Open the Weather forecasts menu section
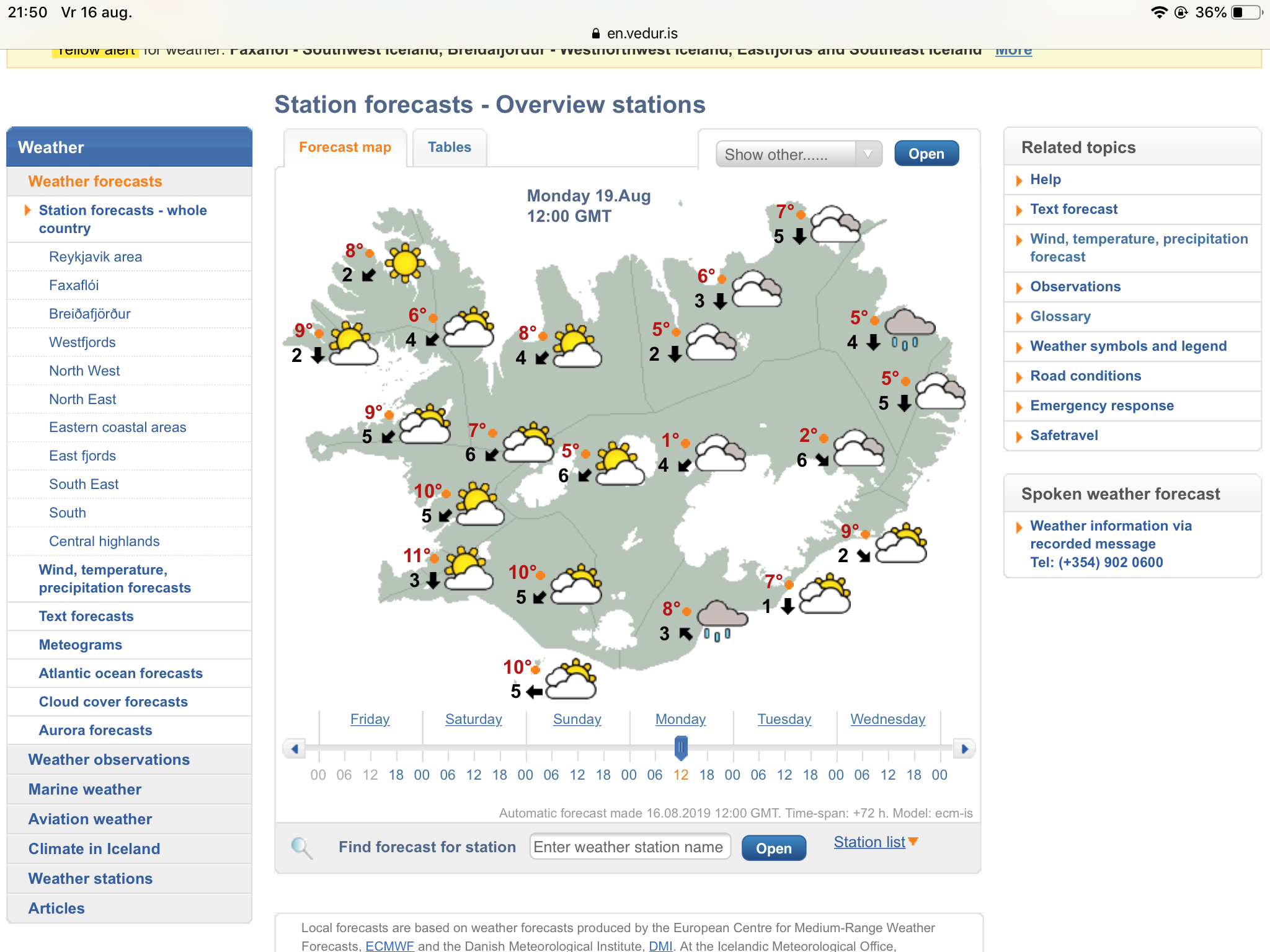Viewport: 1270px width, 952px height. (95, 182)
